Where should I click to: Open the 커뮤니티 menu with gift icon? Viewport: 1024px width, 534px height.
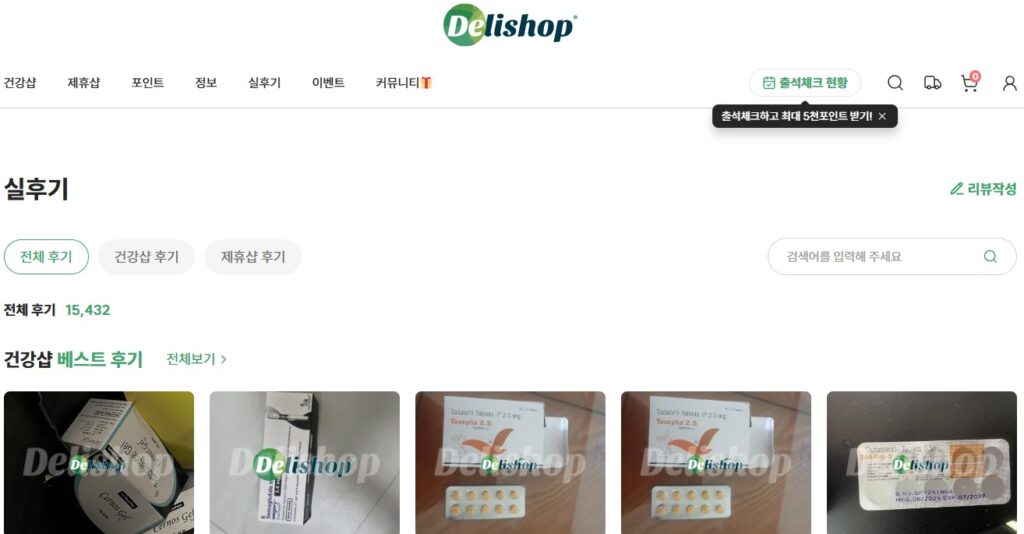point(404,83)
